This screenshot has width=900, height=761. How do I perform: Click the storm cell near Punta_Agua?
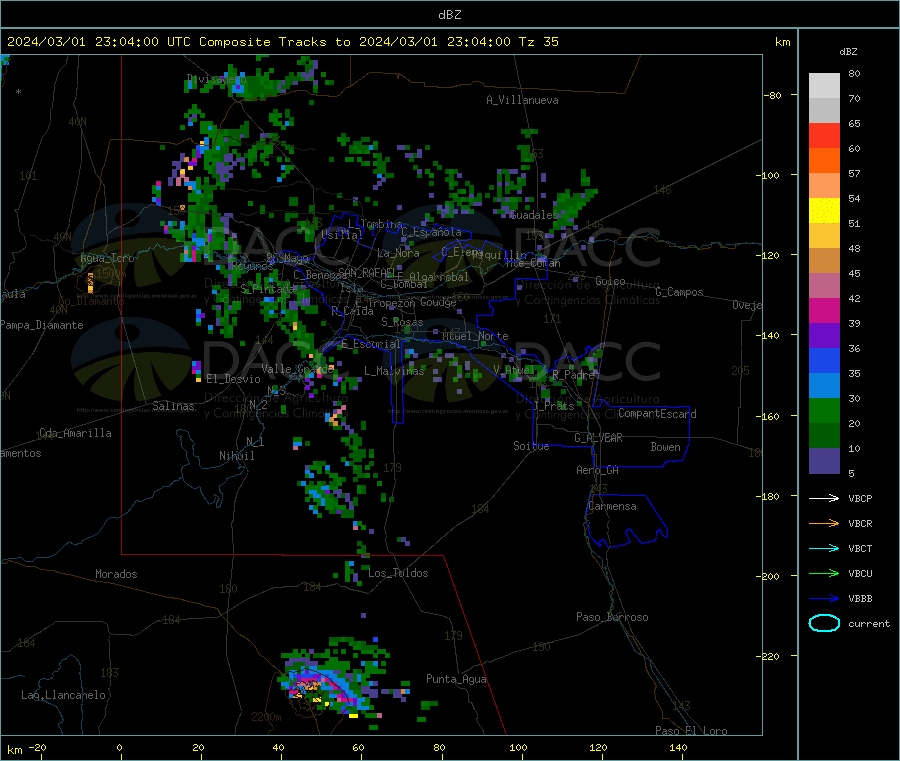pos(327,683)
